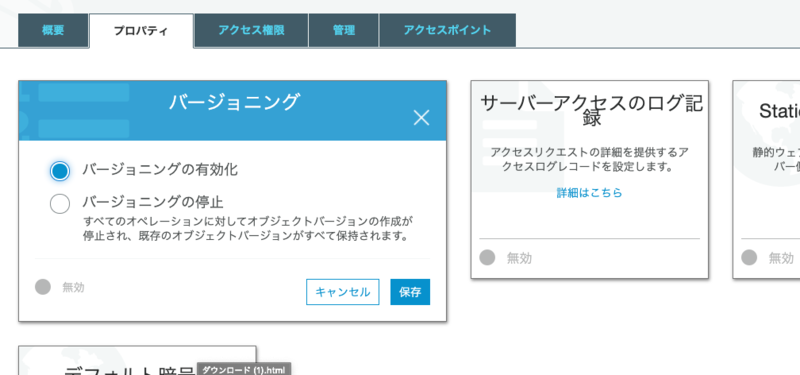The width and height of the screenshot is (800, 375).
Task: Select the プロパティ tab
Action: coord(141,31)
